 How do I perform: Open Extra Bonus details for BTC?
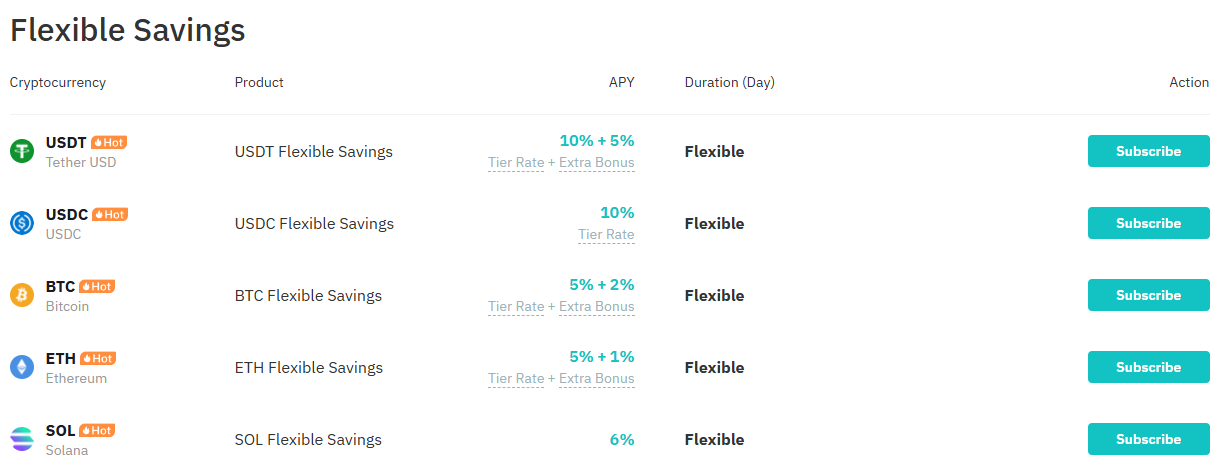[x=597, y=307]
